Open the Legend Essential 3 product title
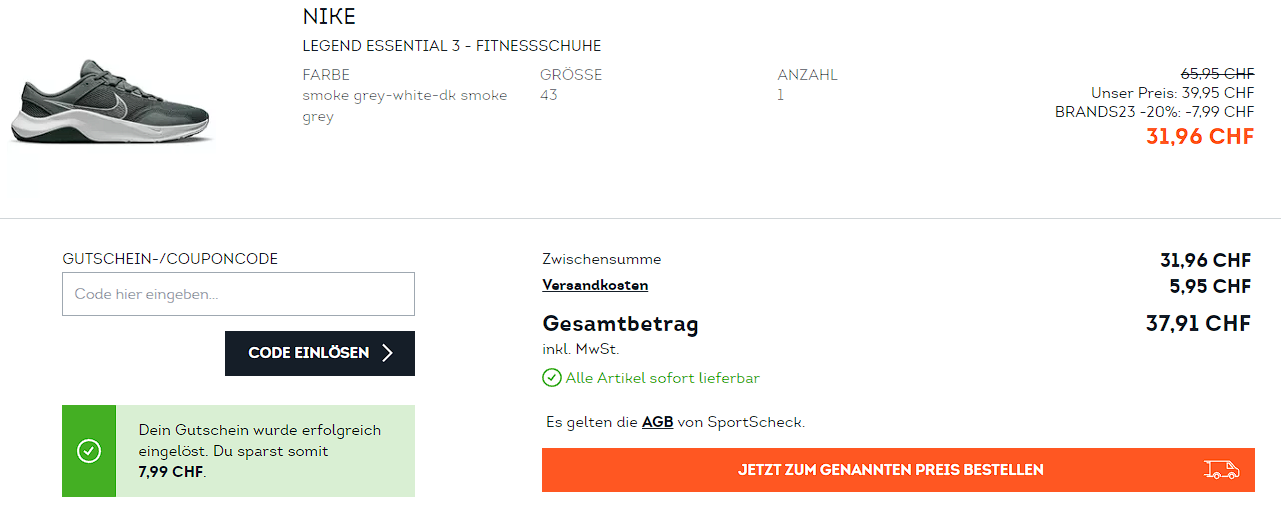Screen dimensions: 1281x521 tap(452, 46)
